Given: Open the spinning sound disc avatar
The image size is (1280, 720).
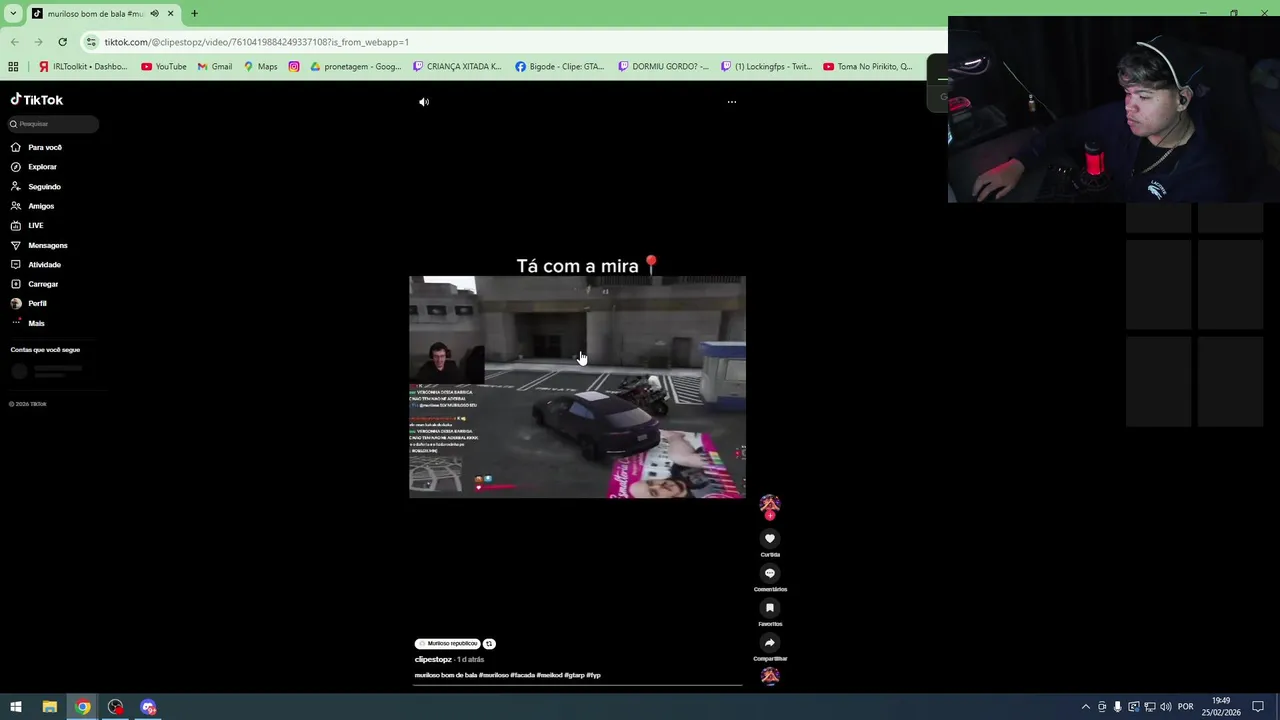Looking at the screenshot, I should [x=770, y=676].
